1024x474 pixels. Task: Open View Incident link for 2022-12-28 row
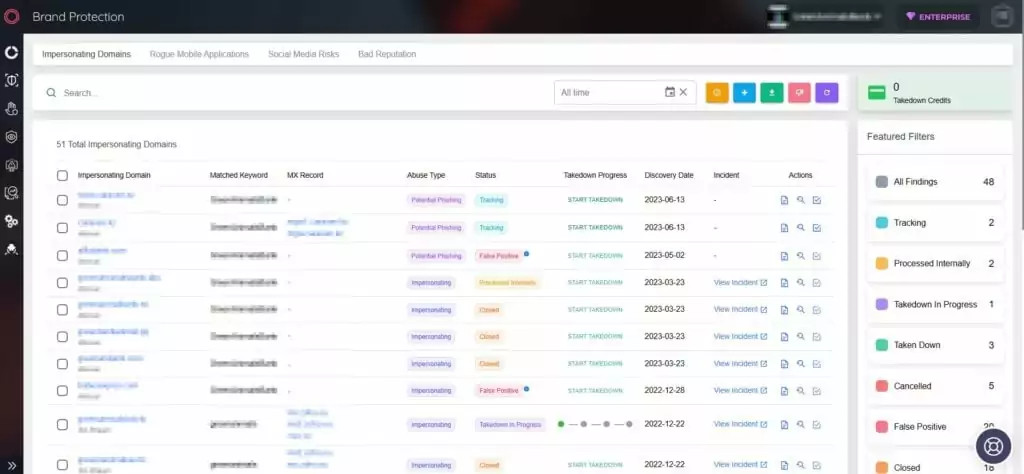740,390
